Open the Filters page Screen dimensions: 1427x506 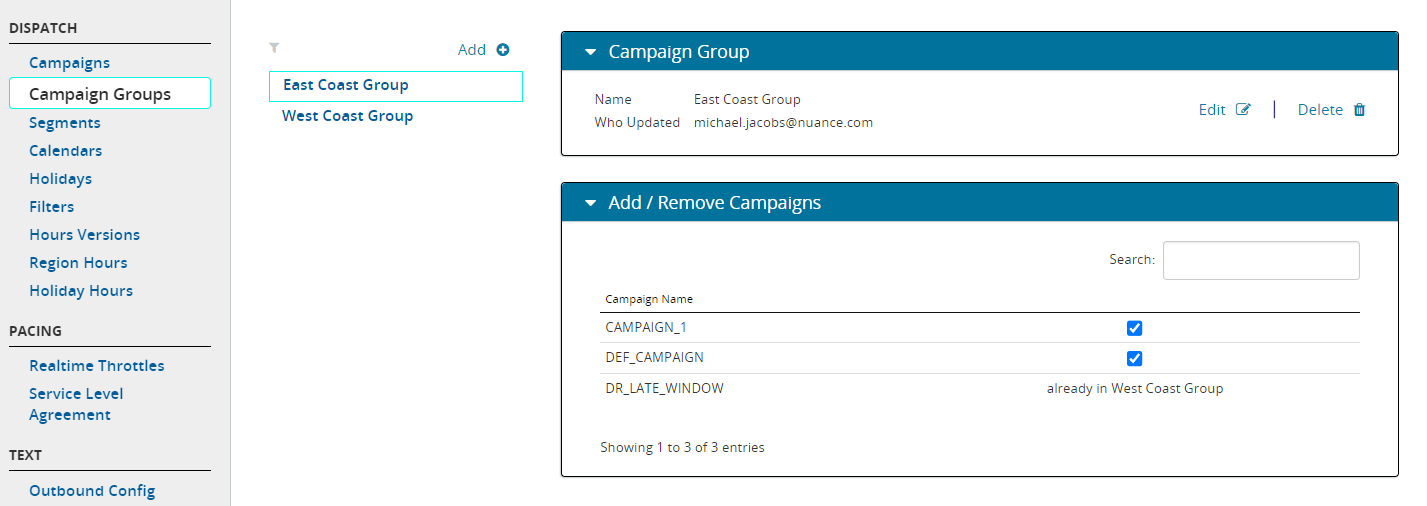click(52, 207)
